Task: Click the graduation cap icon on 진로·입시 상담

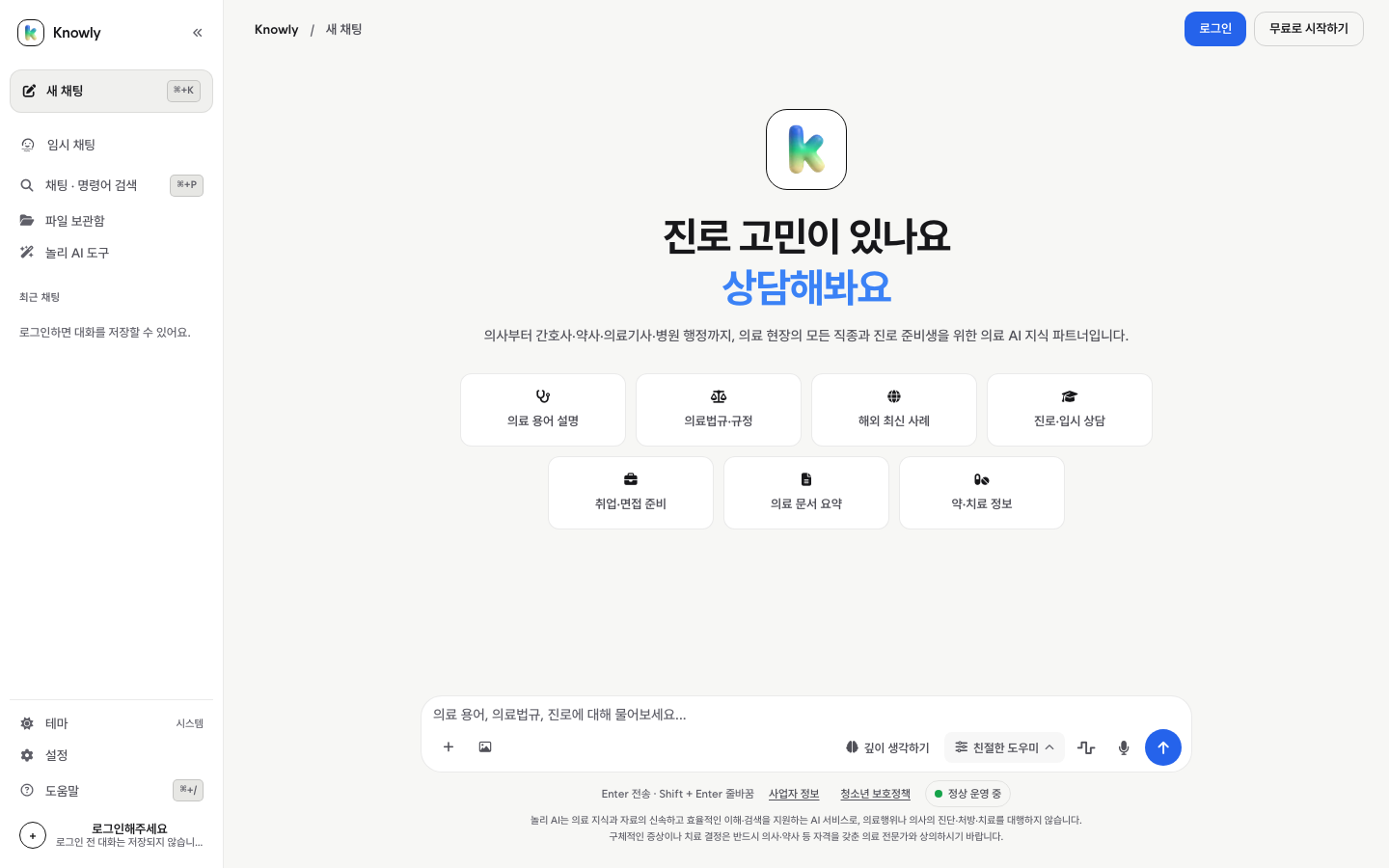Action: pyautogui.click(x=1070, y=396)
